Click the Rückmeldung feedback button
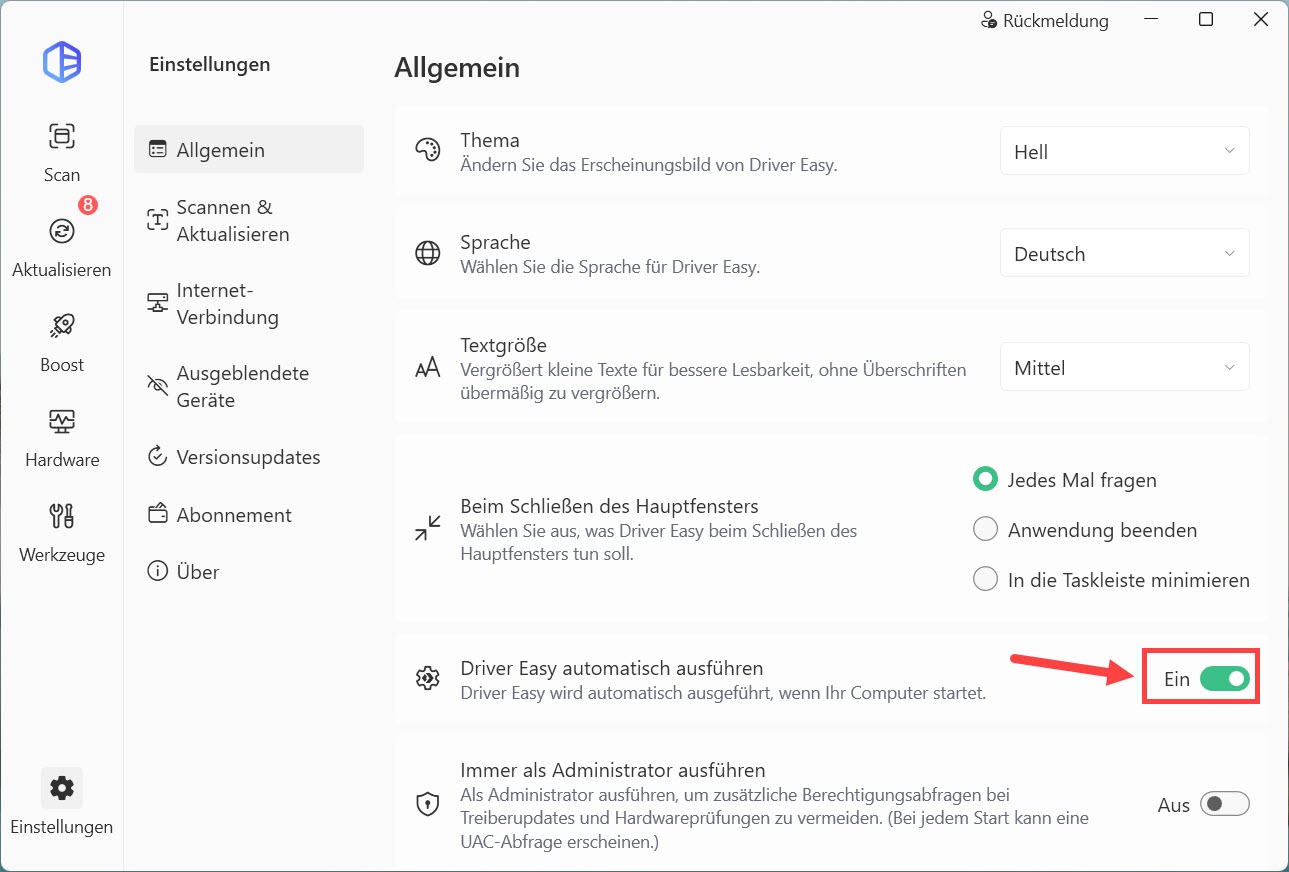 click(x=1045, y=20)
